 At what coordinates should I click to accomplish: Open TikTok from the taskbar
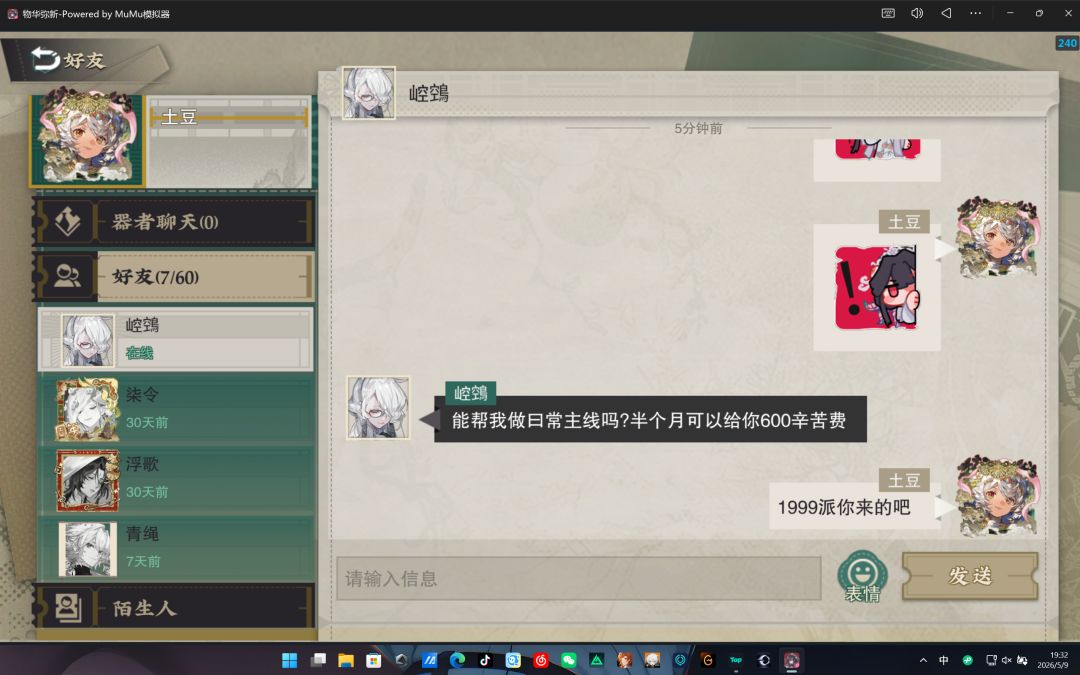coord(485,661)
